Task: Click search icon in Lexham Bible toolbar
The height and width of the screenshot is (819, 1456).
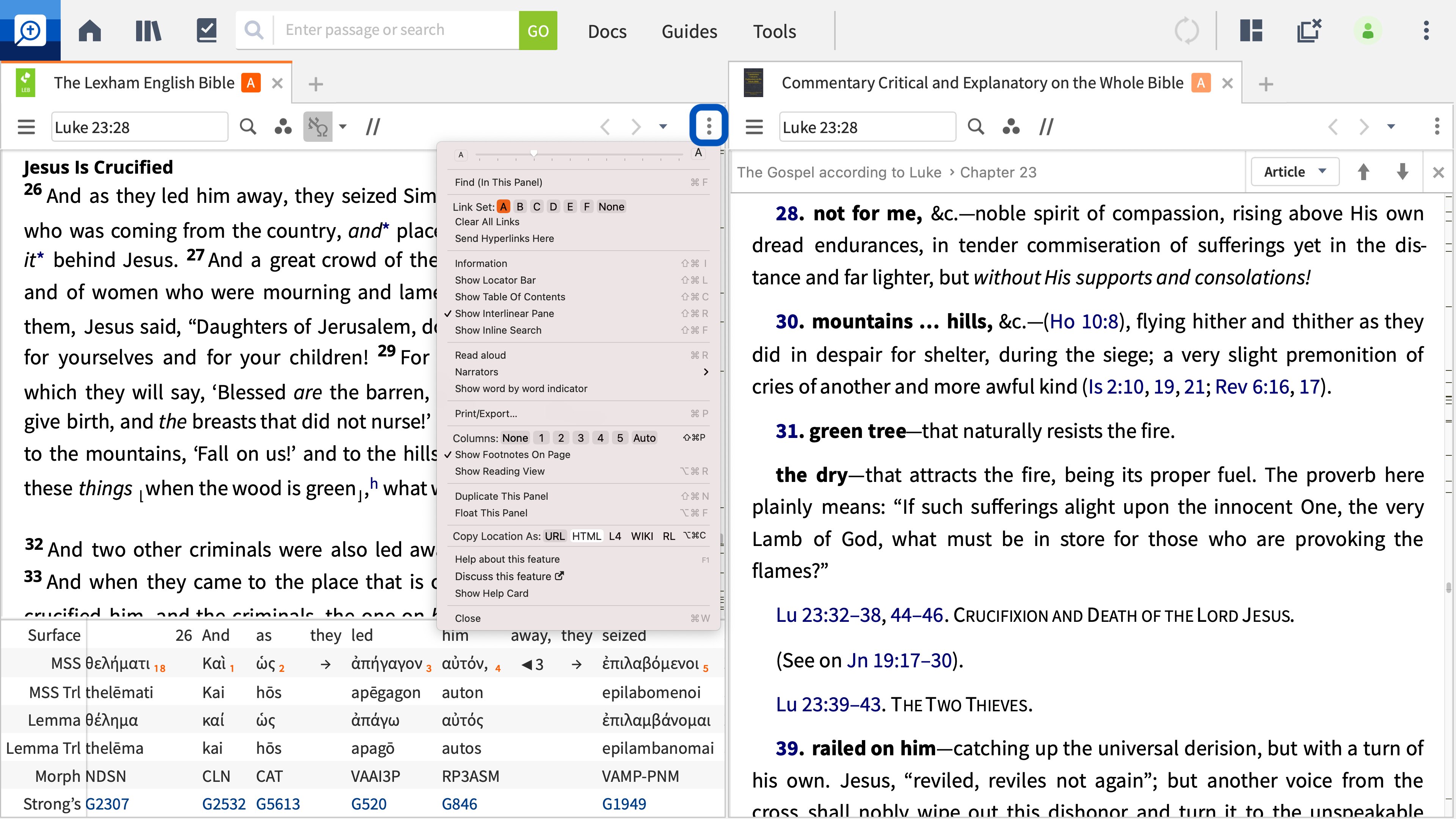Action: [248, 127]
